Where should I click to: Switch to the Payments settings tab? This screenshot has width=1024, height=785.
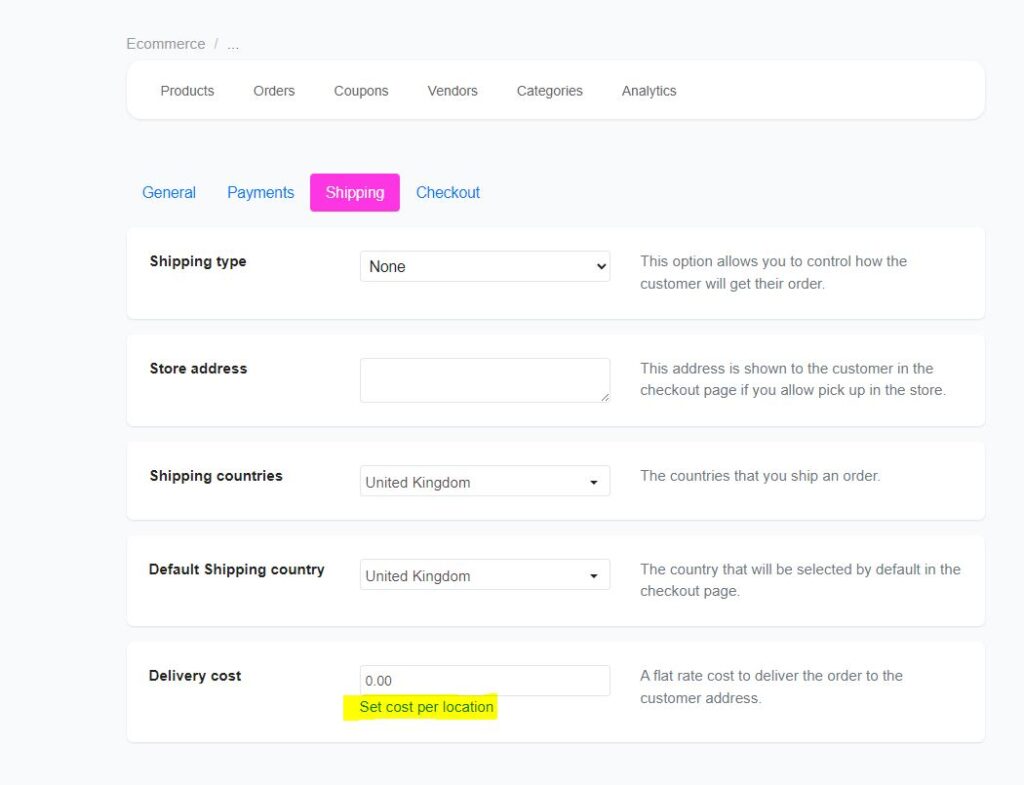261,193
